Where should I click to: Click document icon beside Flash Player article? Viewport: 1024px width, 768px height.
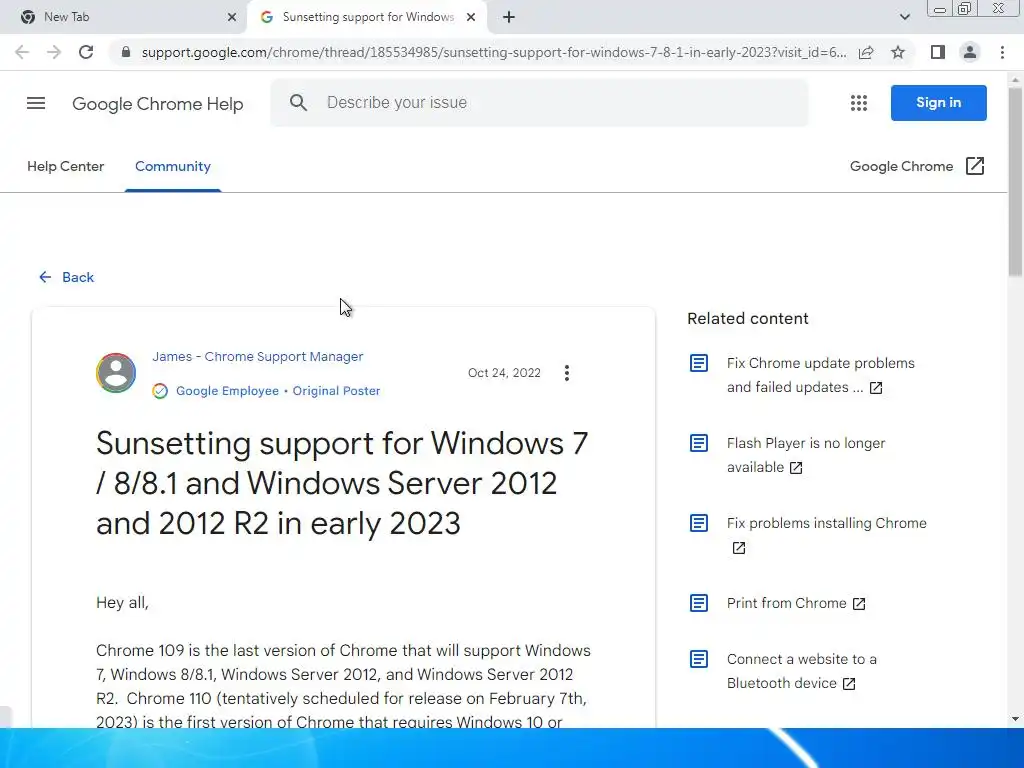click(699, 443)
